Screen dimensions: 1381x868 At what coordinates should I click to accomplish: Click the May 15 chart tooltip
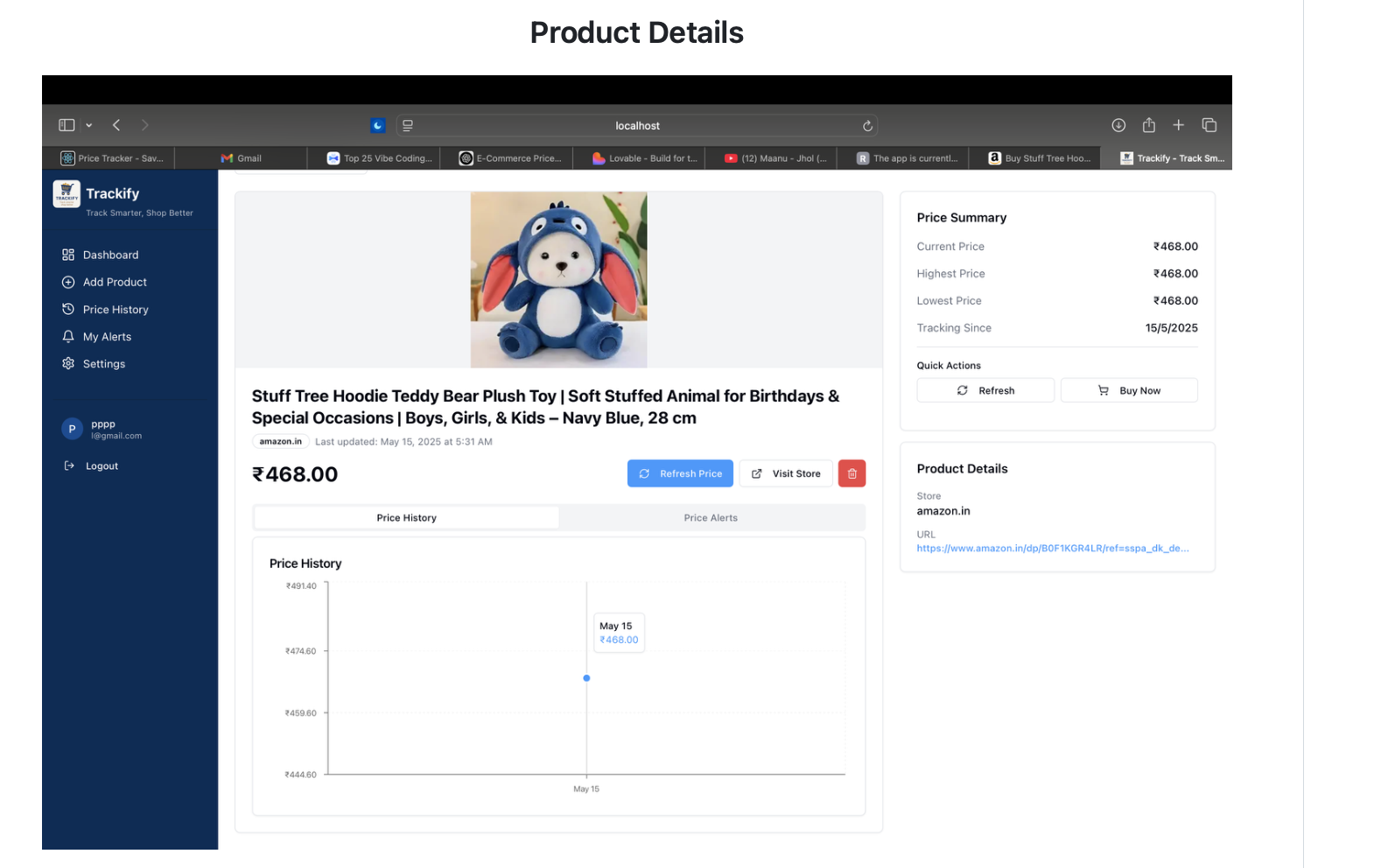619,633
